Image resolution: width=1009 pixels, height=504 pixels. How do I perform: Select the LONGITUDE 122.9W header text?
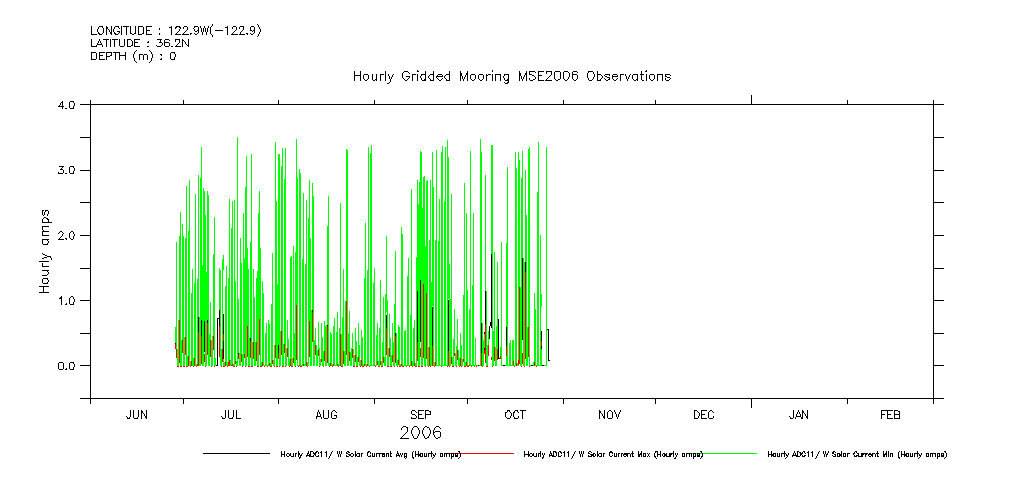[175, 31]
